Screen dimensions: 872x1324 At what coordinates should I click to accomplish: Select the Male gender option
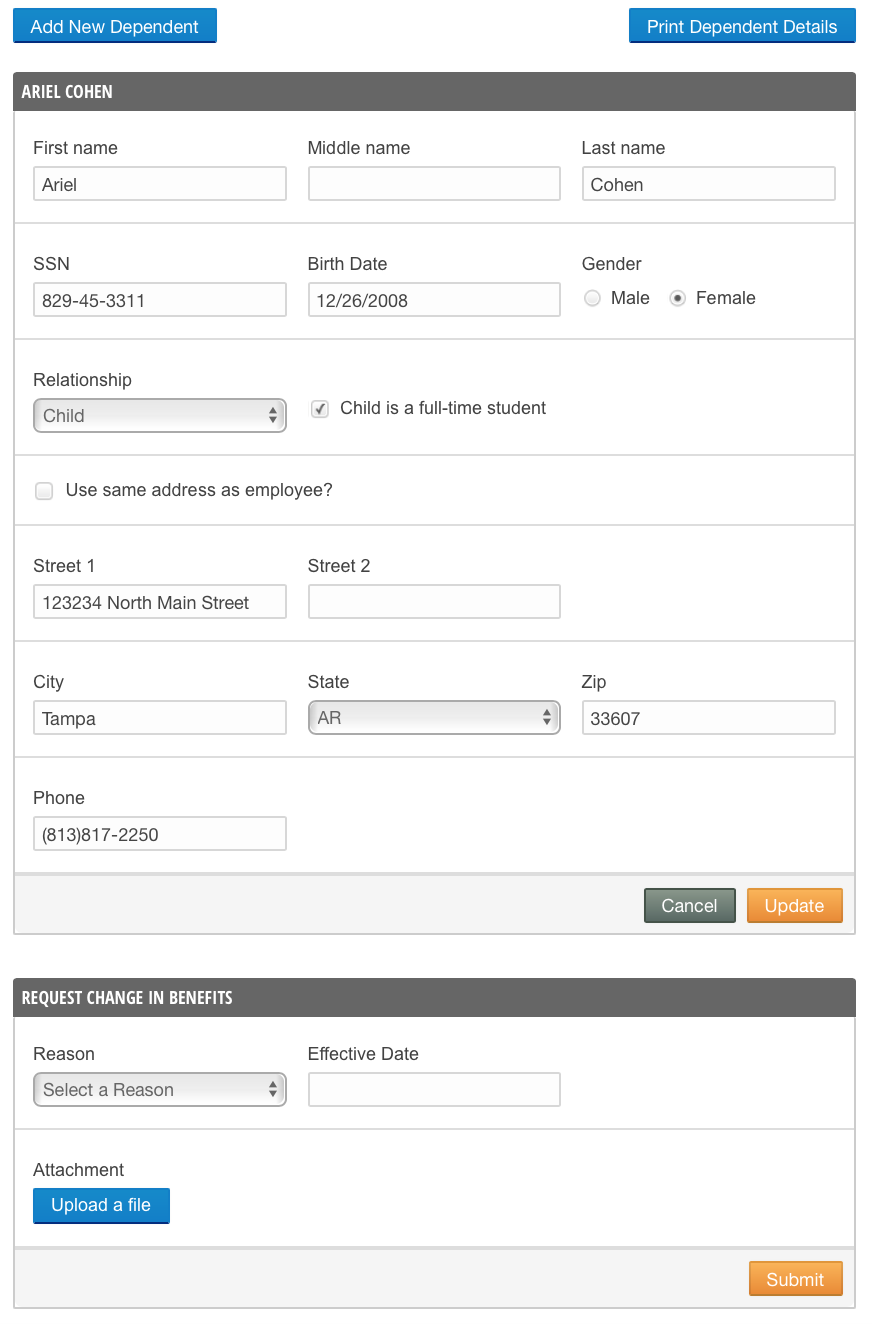pyautogui.click(x=593, y=298)
